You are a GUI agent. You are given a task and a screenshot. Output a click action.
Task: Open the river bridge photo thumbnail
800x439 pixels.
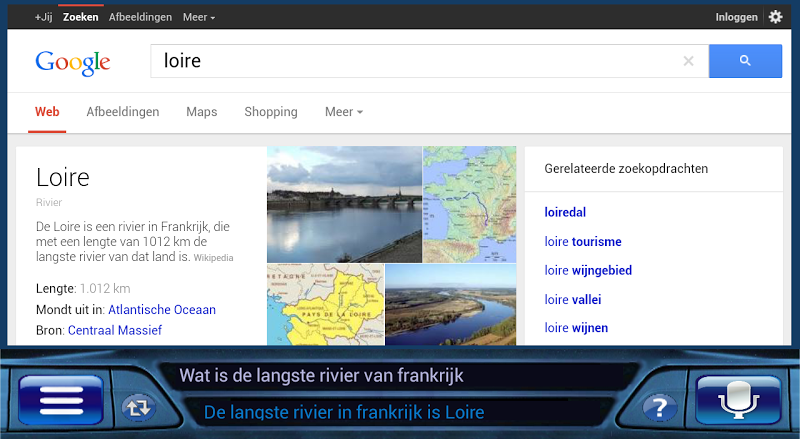coord(344,204)
